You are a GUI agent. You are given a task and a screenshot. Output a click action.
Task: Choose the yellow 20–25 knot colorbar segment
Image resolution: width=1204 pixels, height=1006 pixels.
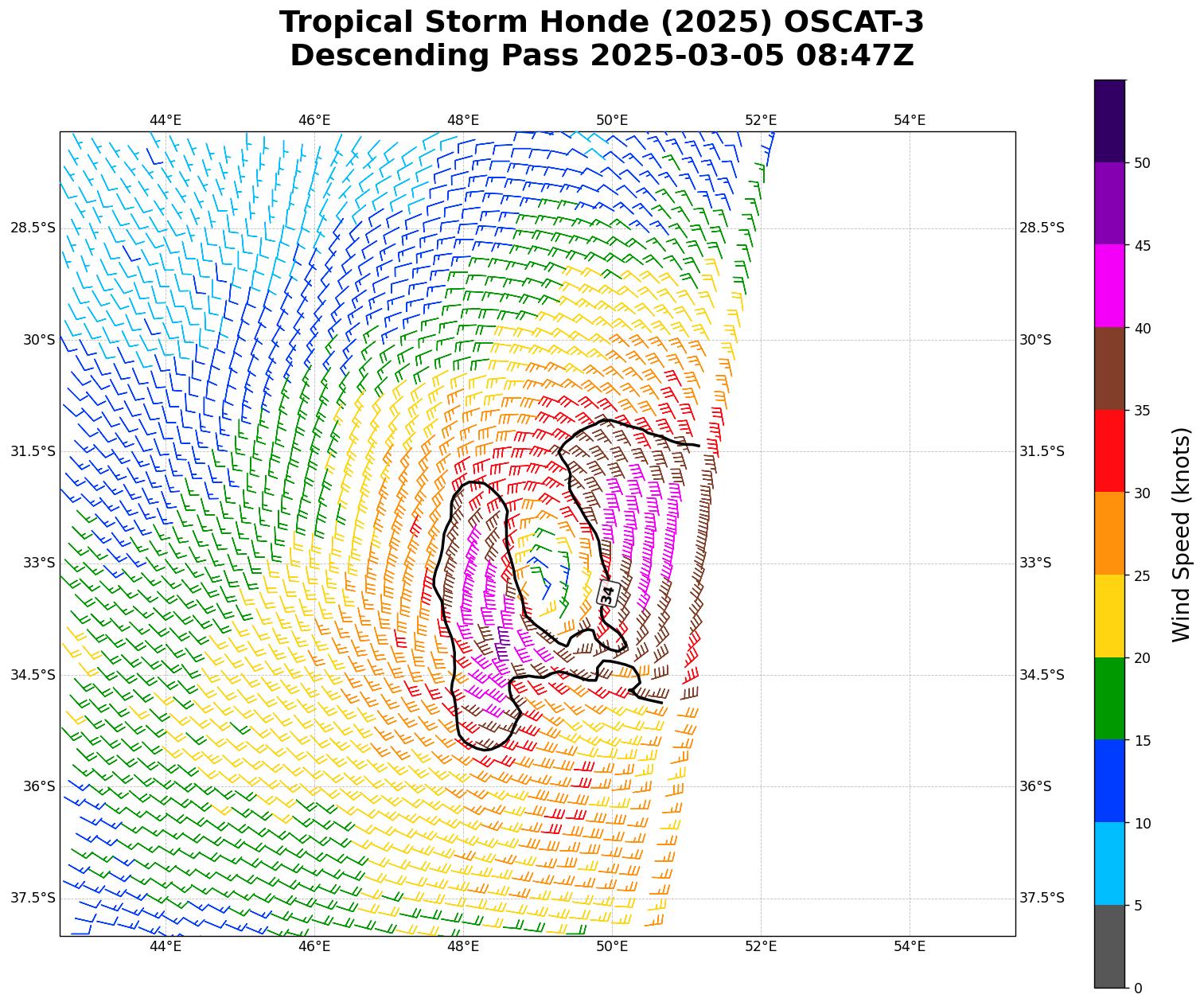coord(1109,616)
